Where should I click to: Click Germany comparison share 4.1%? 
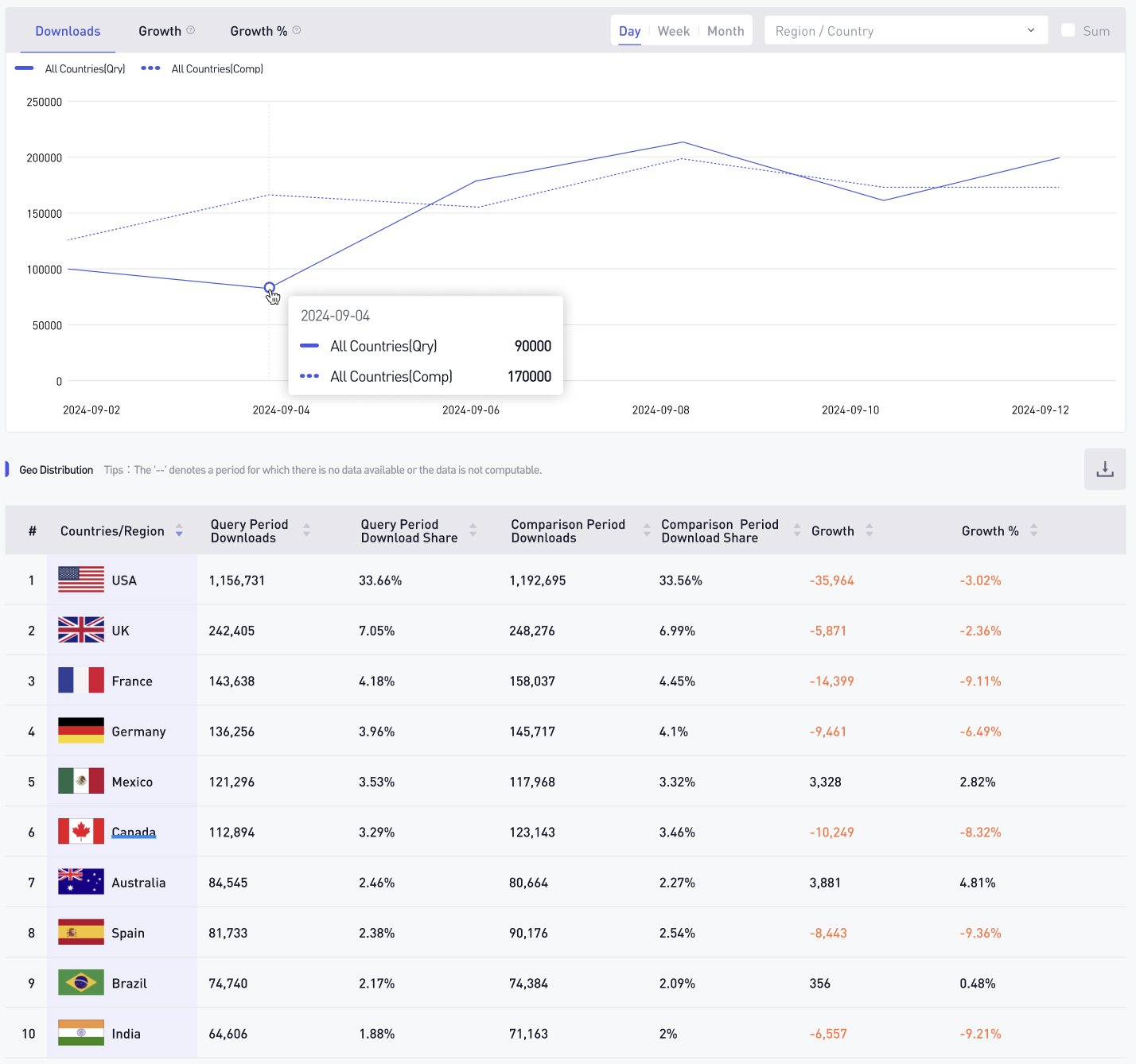tap(674, 732)
